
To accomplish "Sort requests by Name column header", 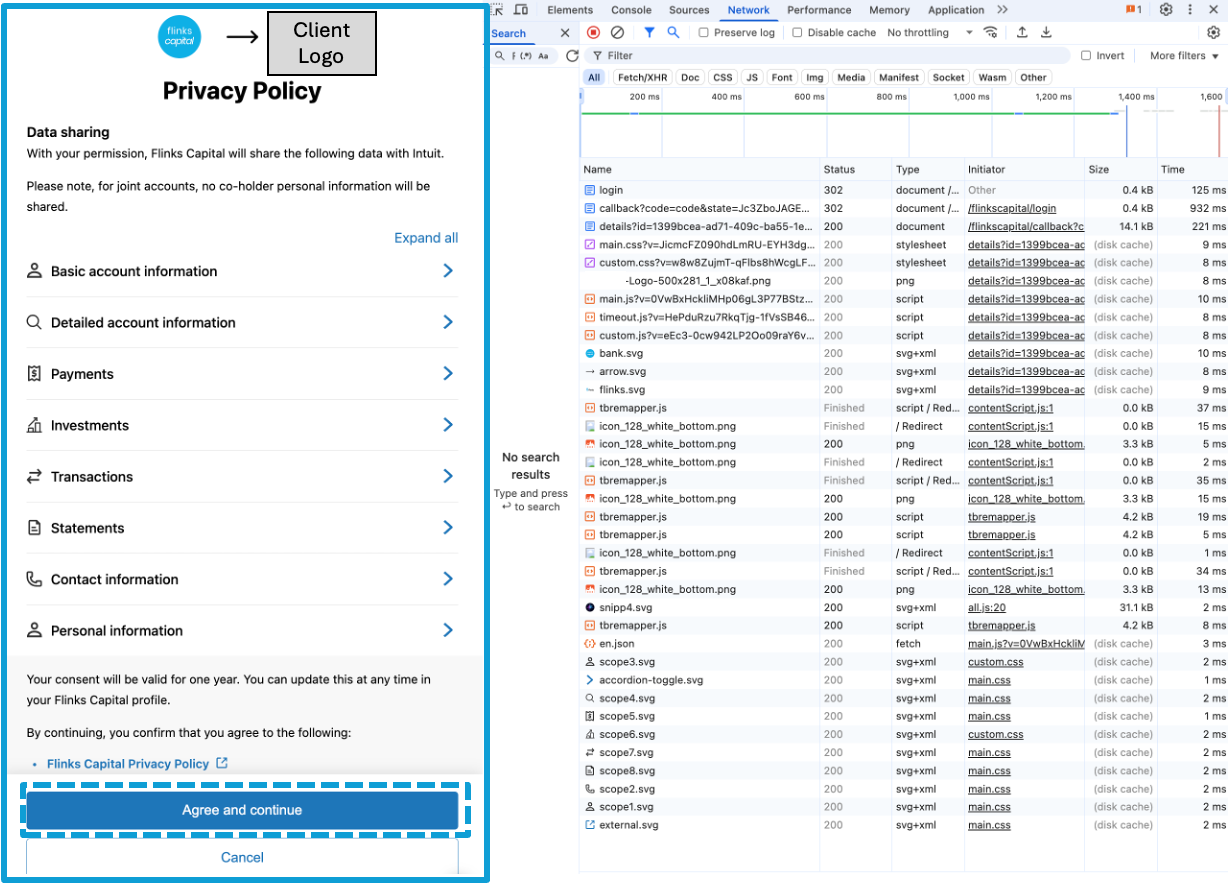I will tap(699, 169).
